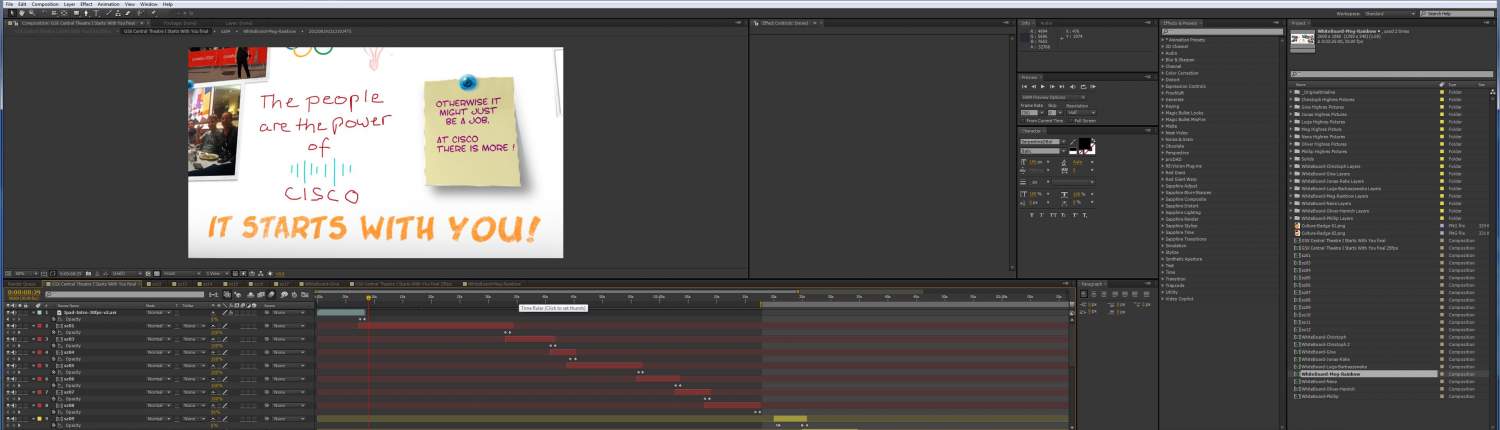
Task: Select the Selection tool in toolbar
Action: 12,13
